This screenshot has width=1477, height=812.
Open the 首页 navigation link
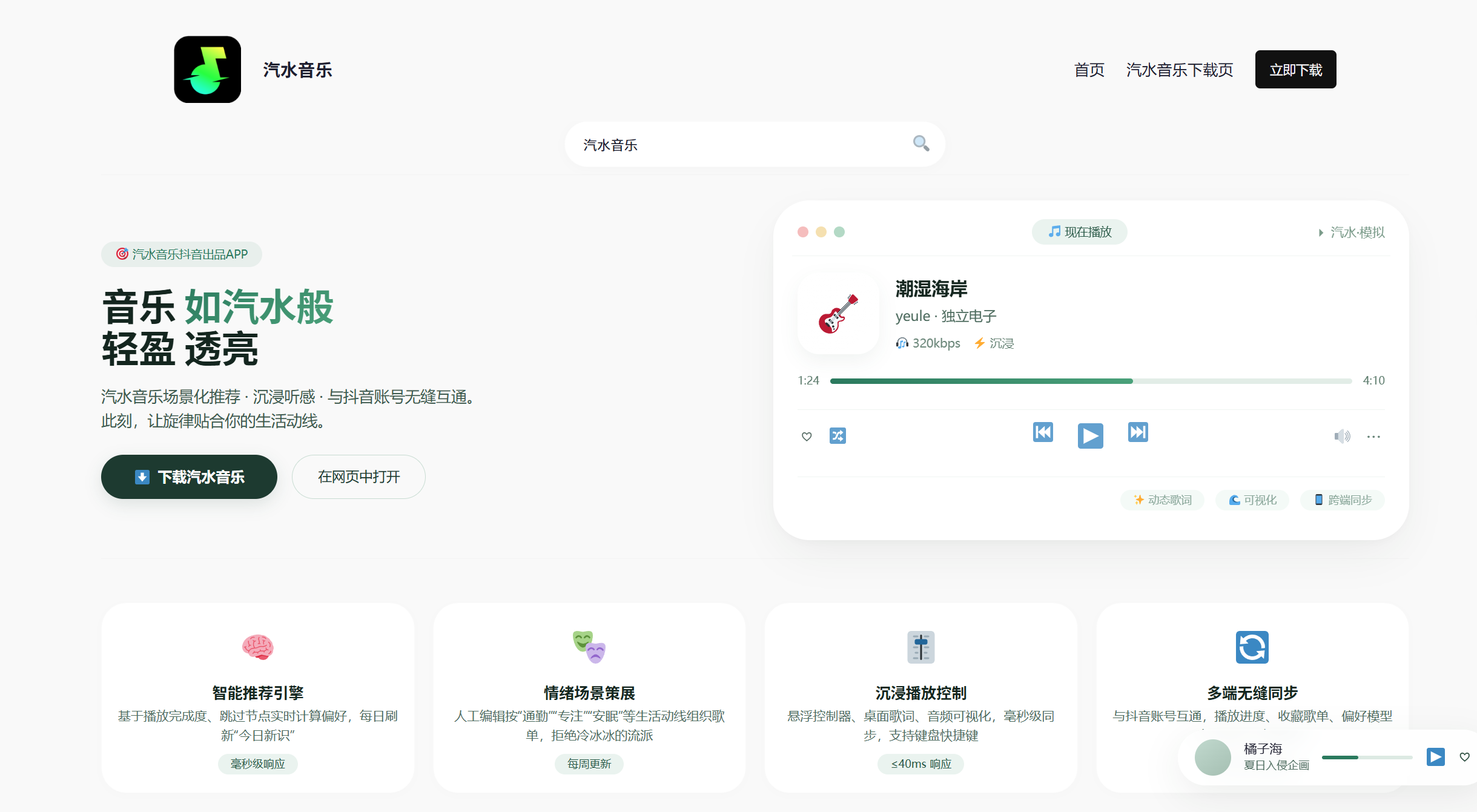1089,70
